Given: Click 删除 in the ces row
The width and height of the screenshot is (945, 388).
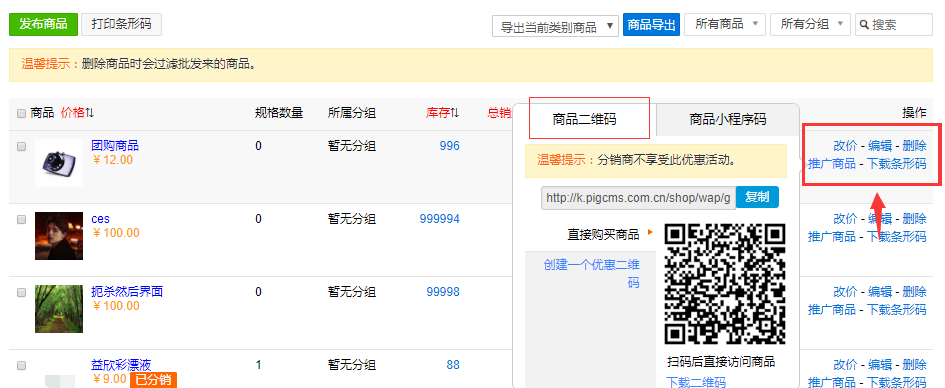Looking at the screenshot, I should pyautogui.click(x=914, y=219).
